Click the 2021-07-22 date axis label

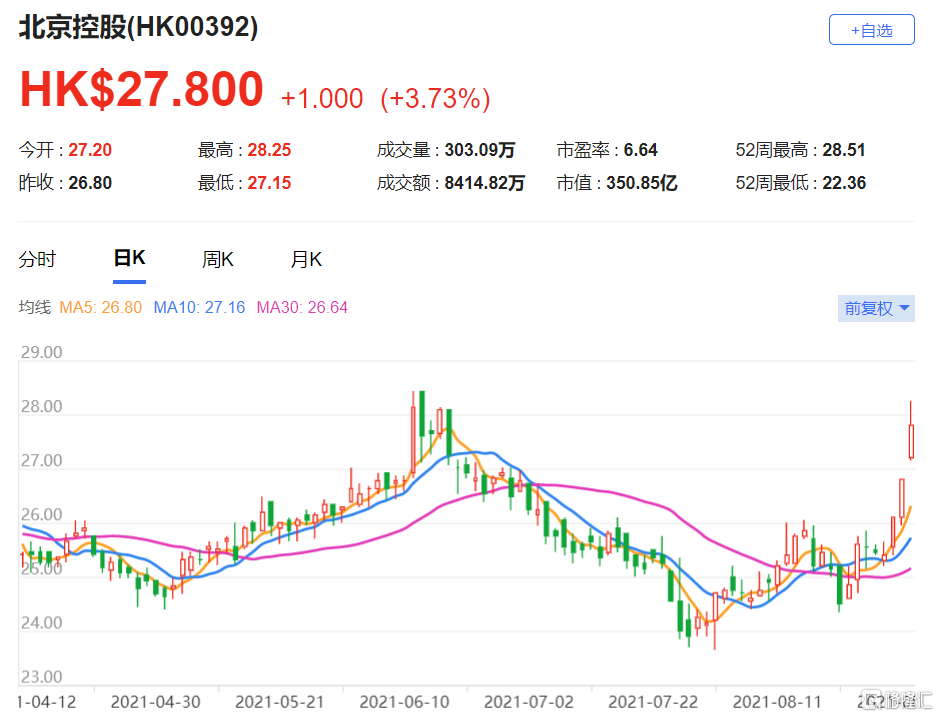tap(653, 702)
